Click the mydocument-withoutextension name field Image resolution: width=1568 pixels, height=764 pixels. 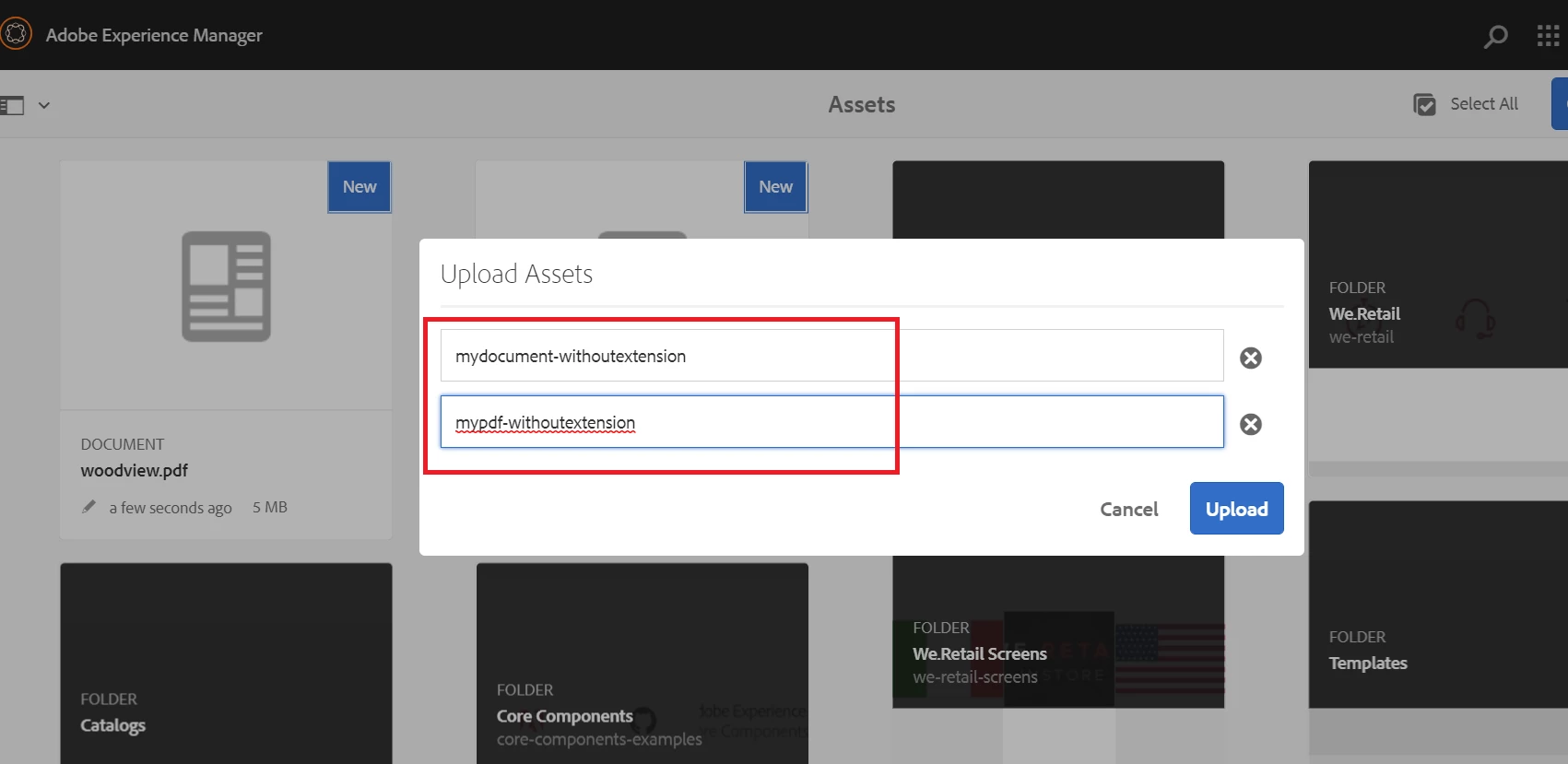831,356
